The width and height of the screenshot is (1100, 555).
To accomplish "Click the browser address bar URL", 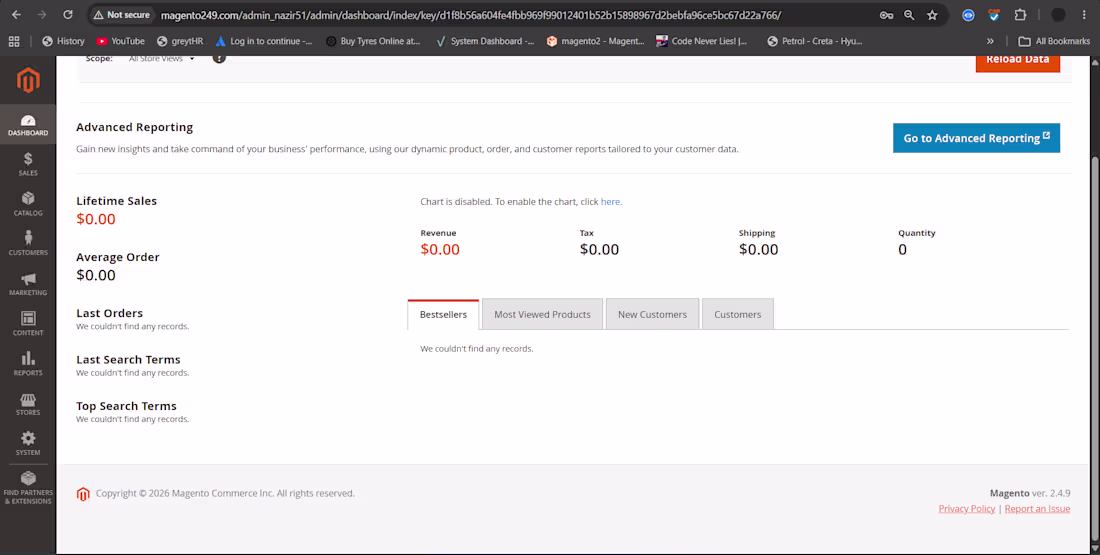I will [470, 15].
